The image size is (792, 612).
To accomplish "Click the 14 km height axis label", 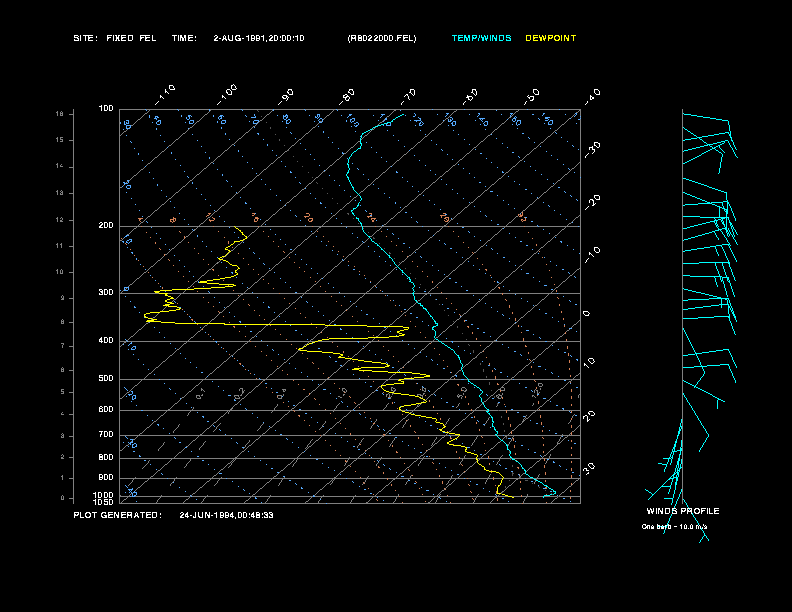I will [60, 166].
